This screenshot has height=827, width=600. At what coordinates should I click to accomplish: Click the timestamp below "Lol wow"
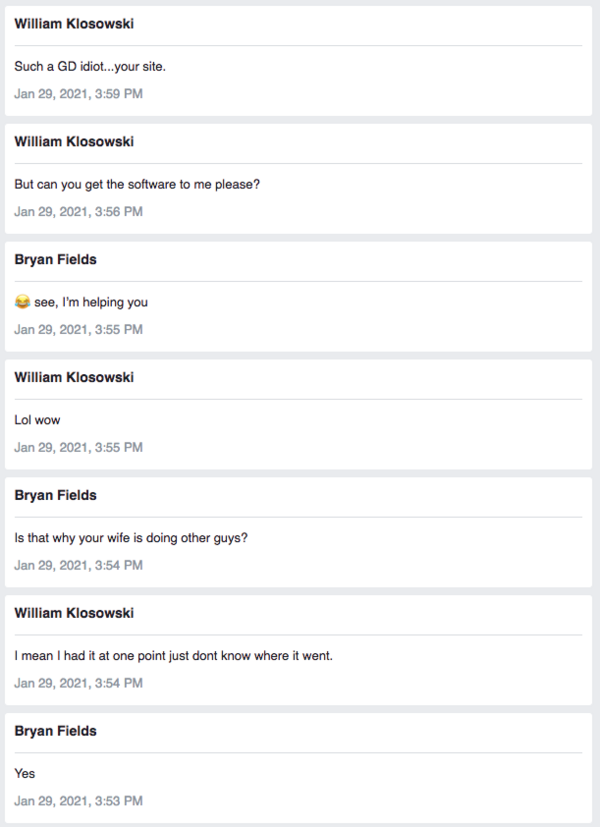[x=78, y=448]
